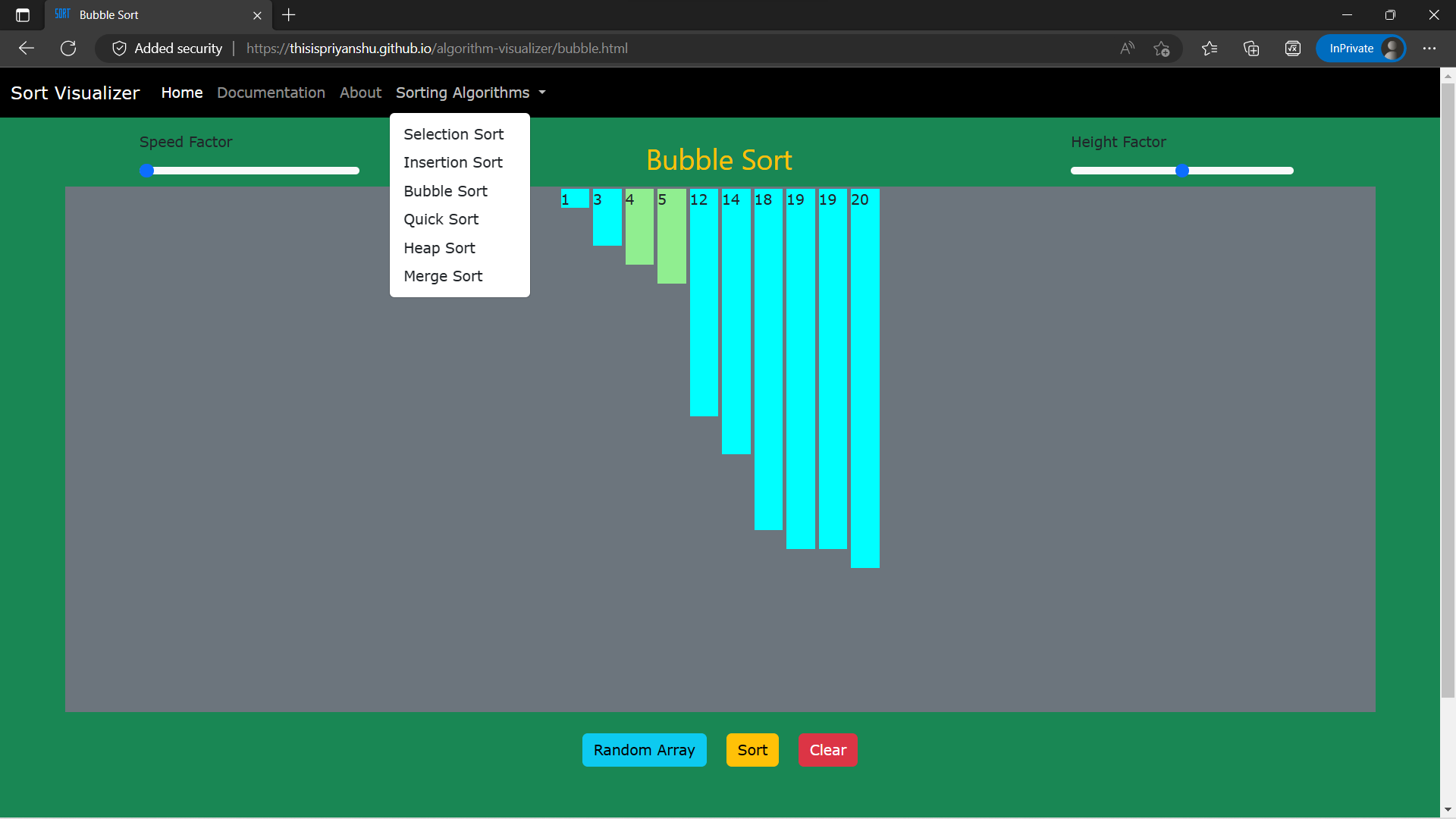Open new tab with plus icon
Screen dimensions: 1456x819
tap(289, 15)
